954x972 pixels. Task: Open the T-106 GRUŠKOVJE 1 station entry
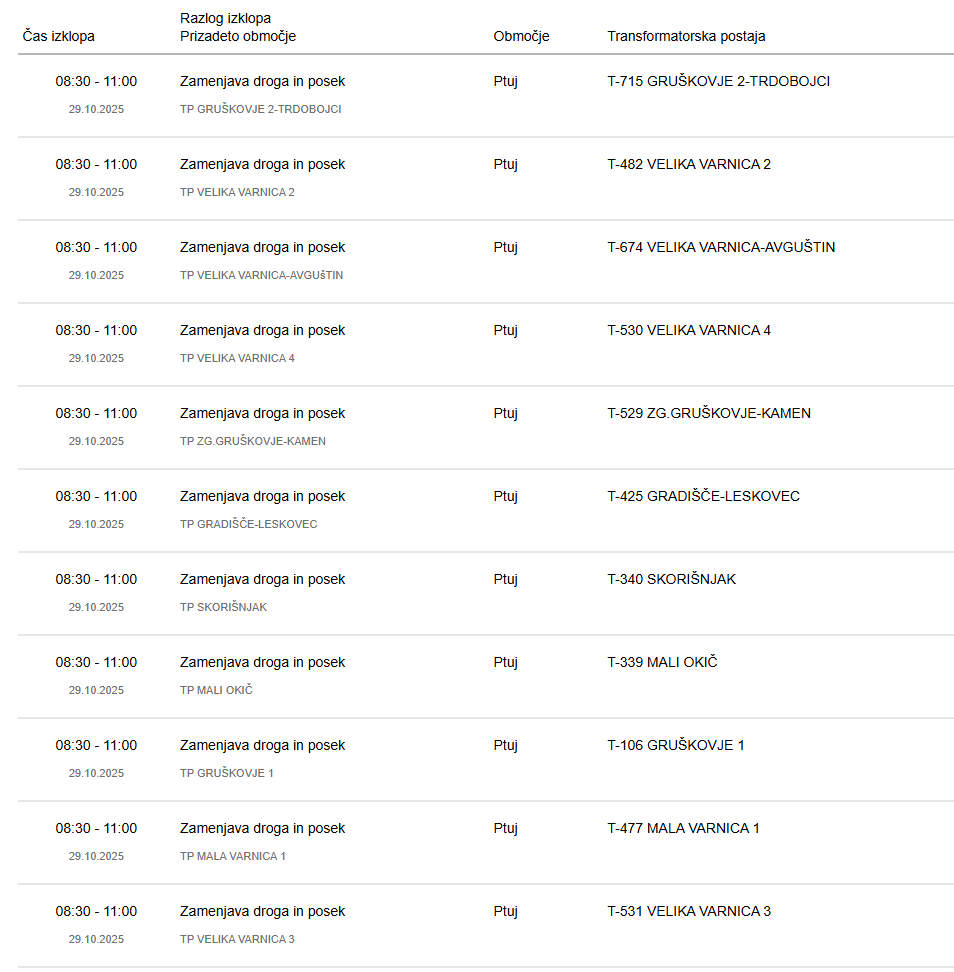tap(675, 745)
